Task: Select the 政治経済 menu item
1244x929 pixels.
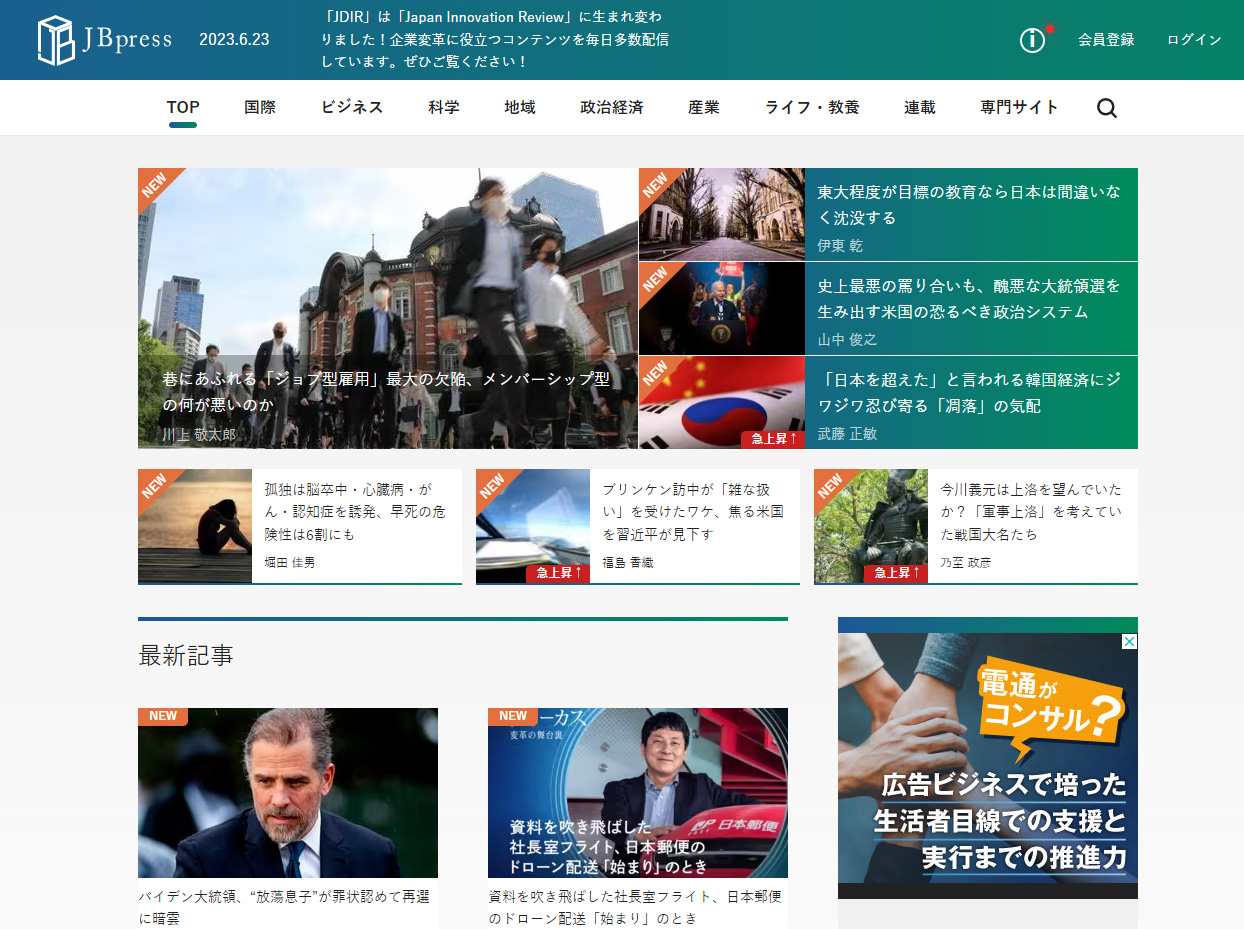Action: click(611, 107)
